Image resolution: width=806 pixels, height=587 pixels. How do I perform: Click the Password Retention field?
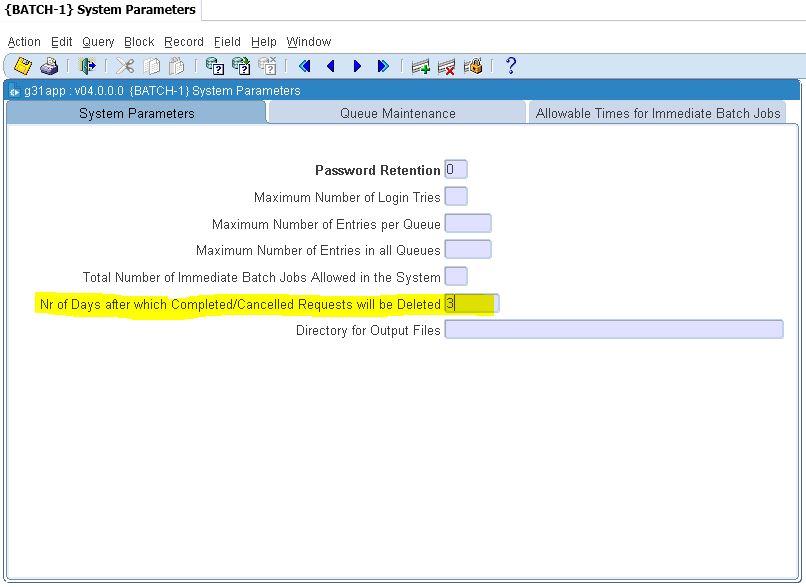[456, 170]
